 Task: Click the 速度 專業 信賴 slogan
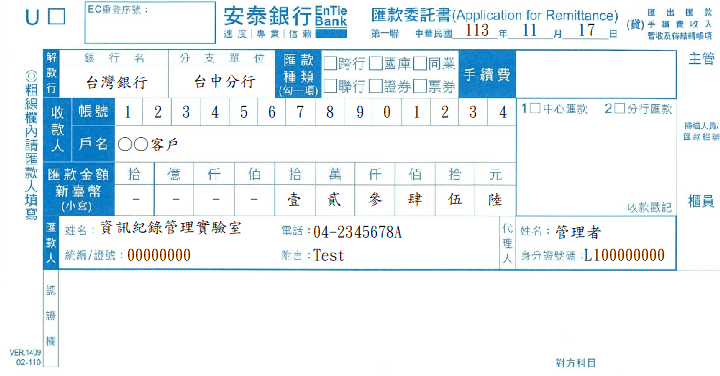click(268, 34)
